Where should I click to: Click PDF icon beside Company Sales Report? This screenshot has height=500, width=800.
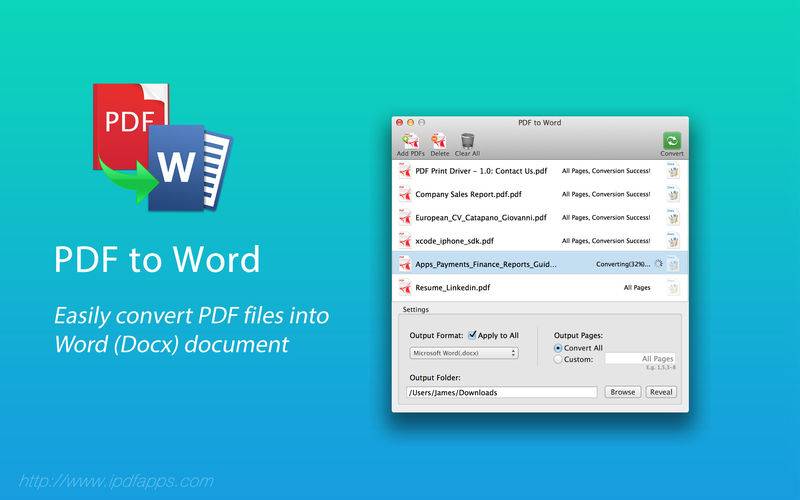point(405,194)
